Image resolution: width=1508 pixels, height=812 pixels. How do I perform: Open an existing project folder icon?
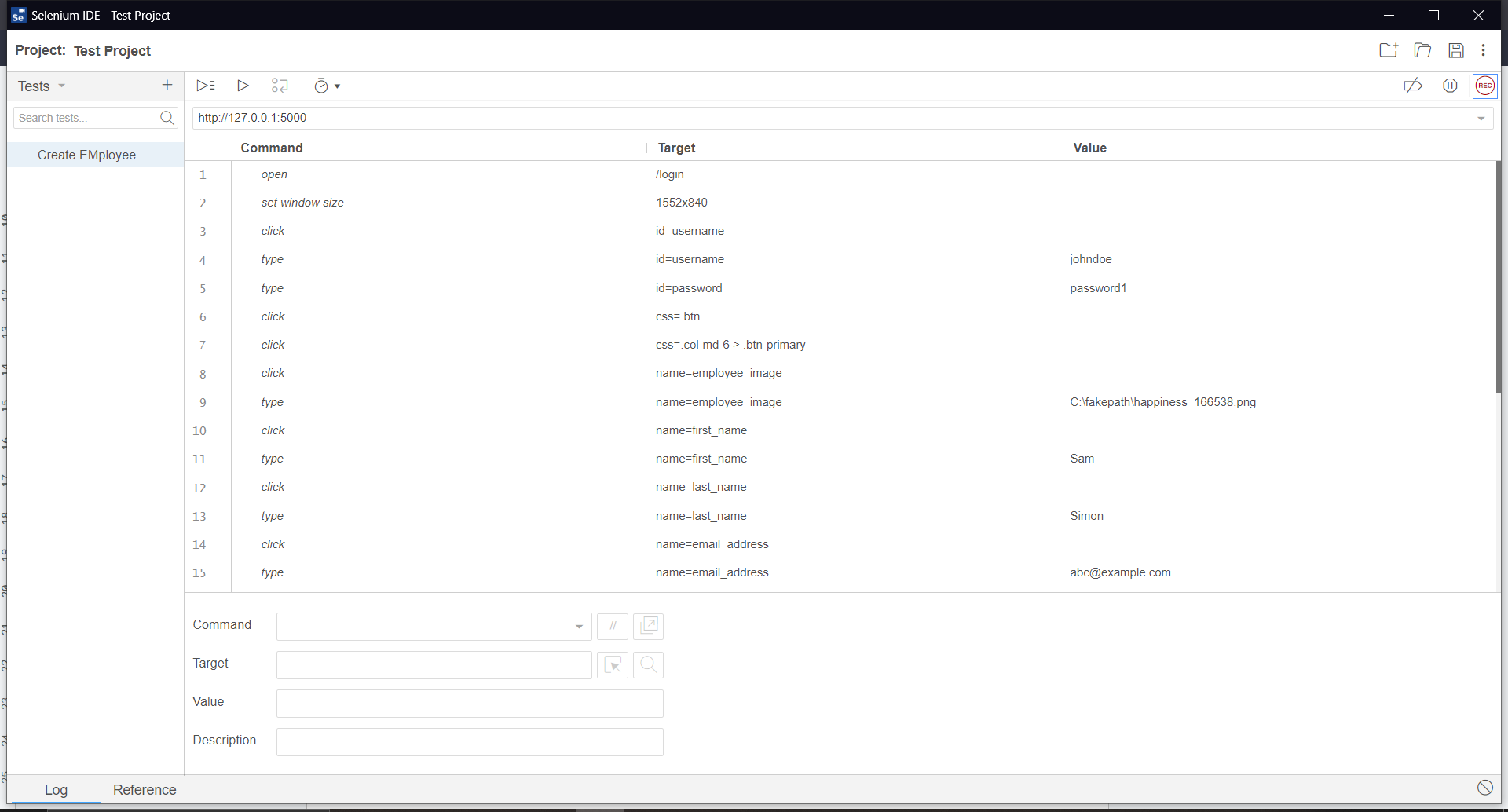click(1422, 50)
